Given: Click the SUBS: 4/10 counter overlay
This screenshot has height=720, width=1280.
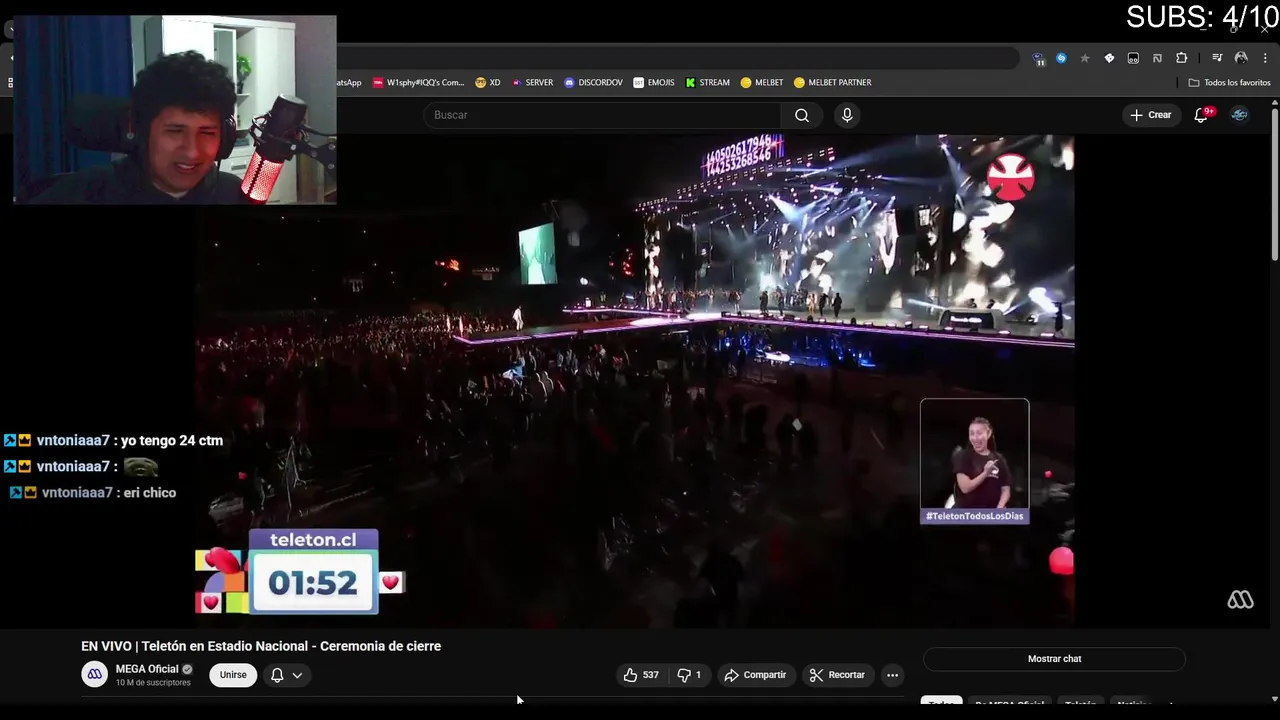Looking at the screenshot, I should tap(1201, 17).
